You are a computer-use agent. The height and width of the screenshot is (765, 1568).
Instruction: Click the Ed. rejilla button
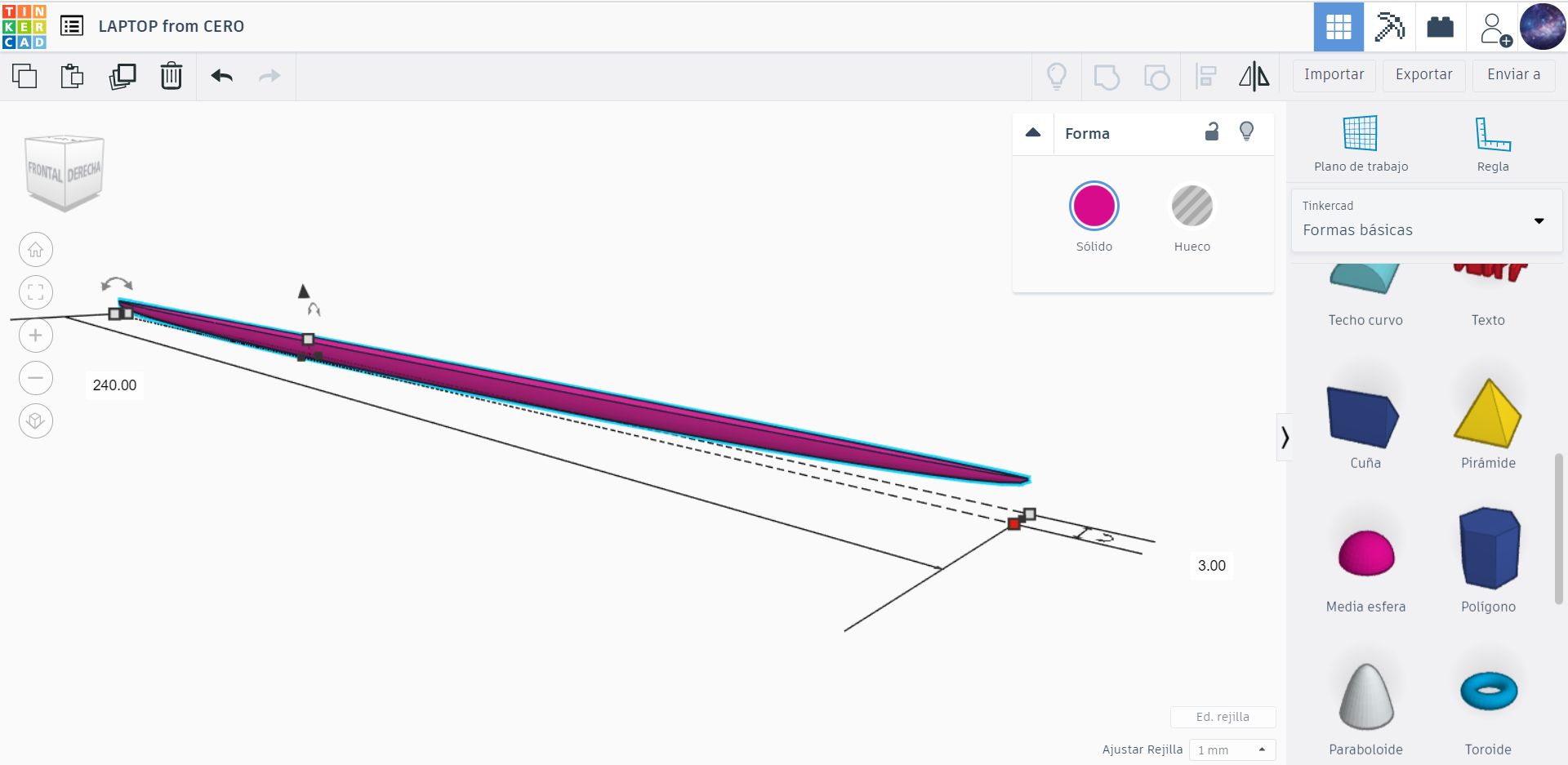(1223, 717)
